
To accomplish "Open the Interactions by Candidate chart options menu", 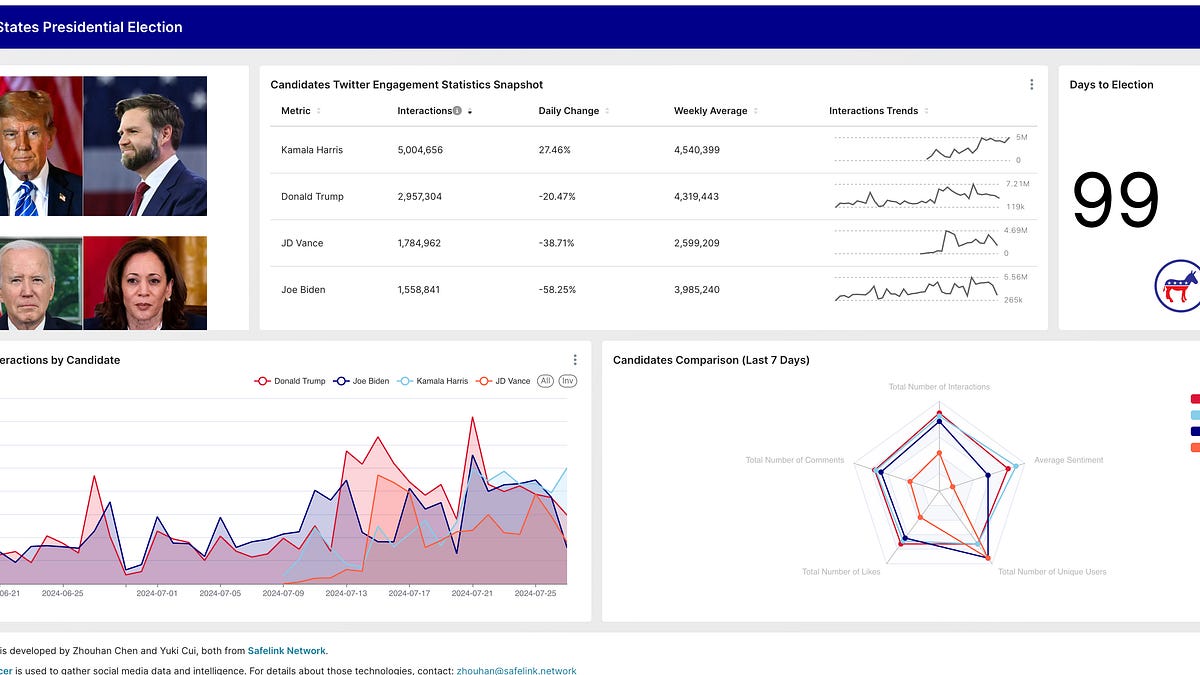I will point(575,360).
